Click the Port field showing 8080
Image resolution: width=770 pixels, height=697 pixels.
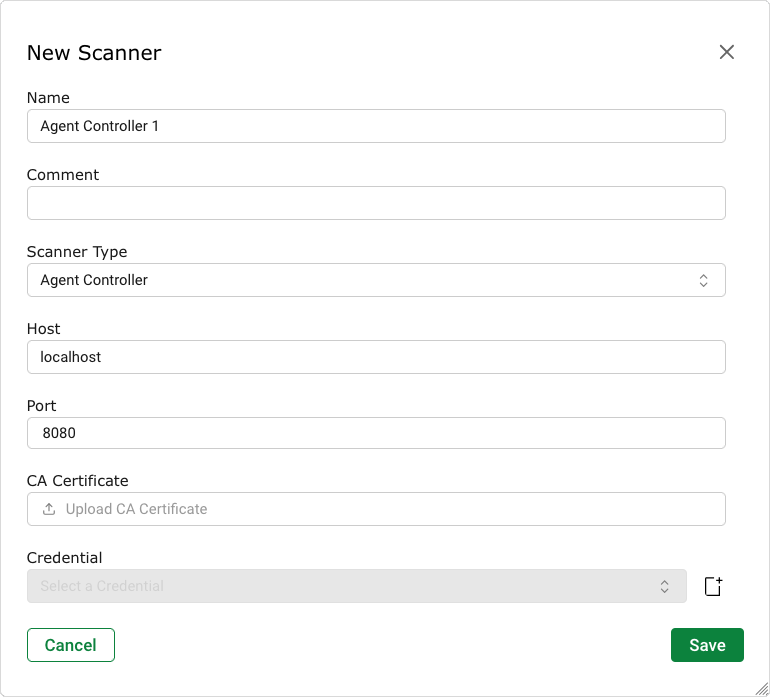376,434
